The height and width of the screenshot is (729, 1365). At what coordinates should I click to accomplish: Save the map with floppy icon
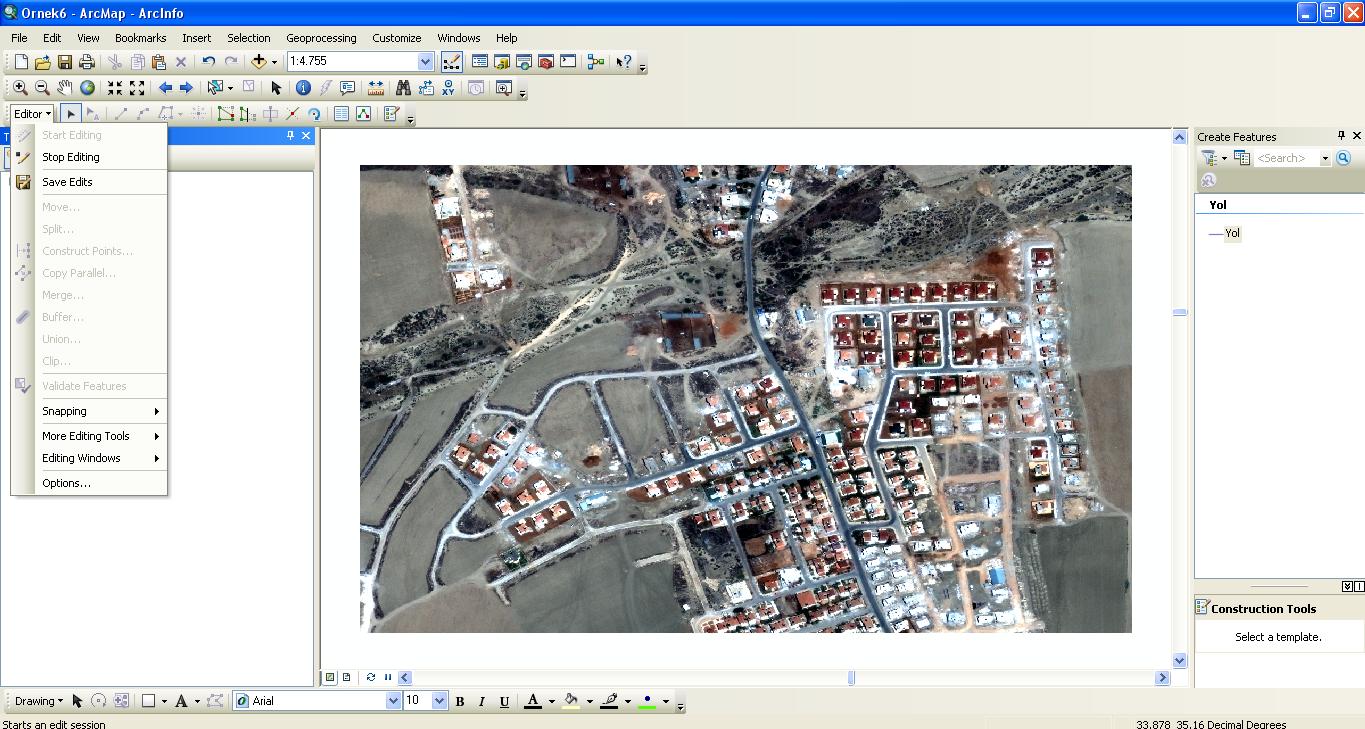click(x=65, y=62)
